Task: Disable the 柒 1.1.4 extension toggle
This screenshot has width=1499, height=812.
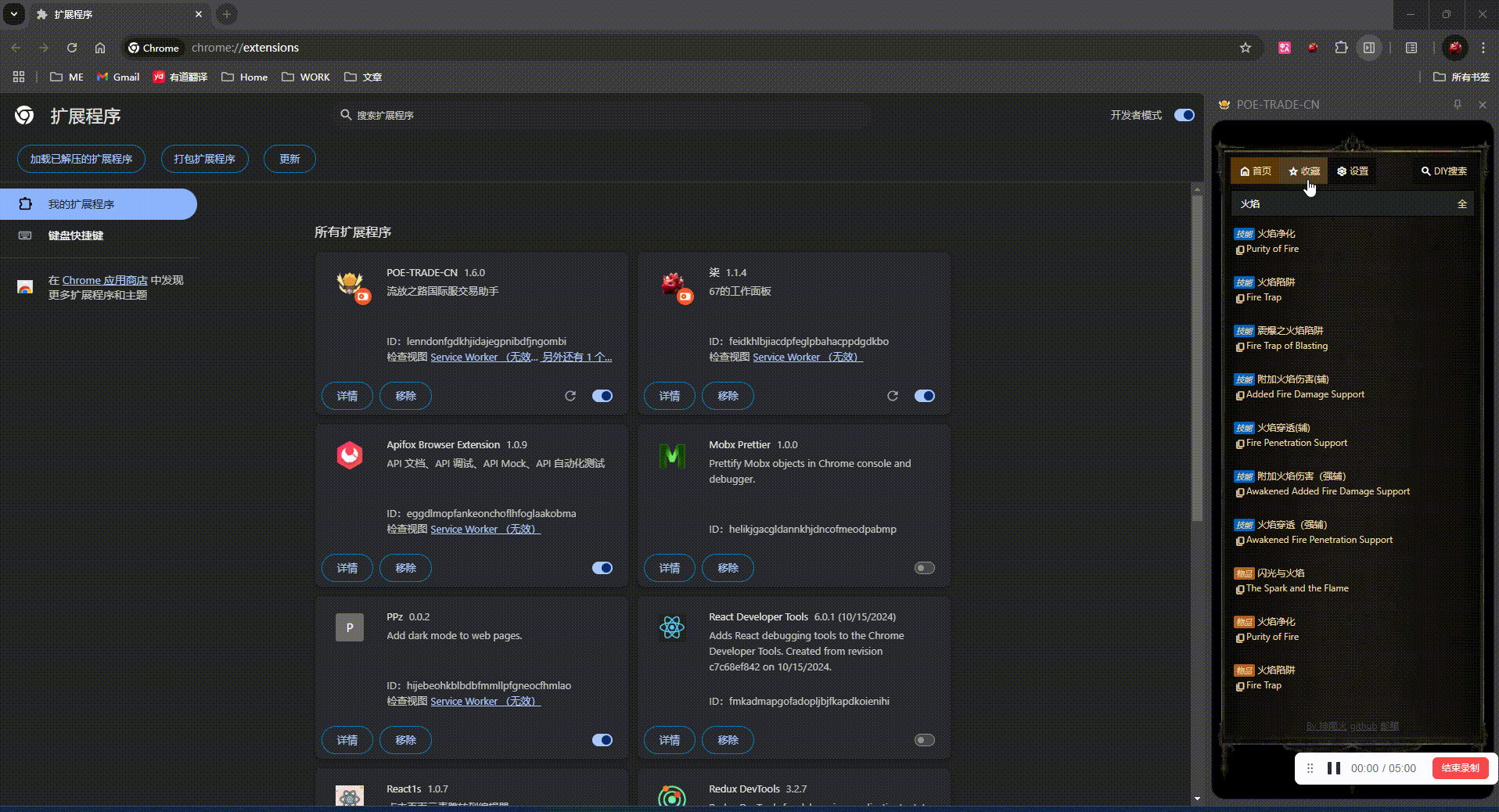Action: click(925, 396)
